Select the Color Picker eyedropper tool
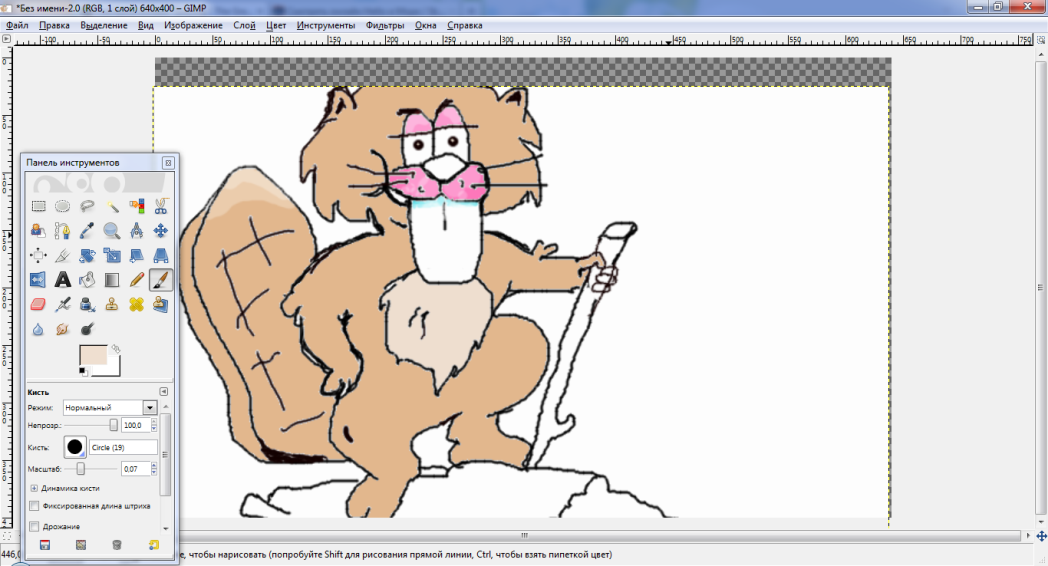Viewport: 1048px width, 566px height. [87, 231]
